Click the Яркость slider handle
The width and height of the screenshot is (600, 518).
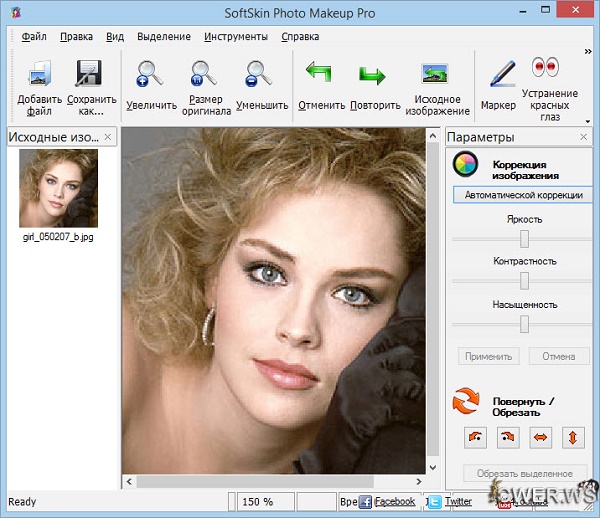click(x=524, y=239)
